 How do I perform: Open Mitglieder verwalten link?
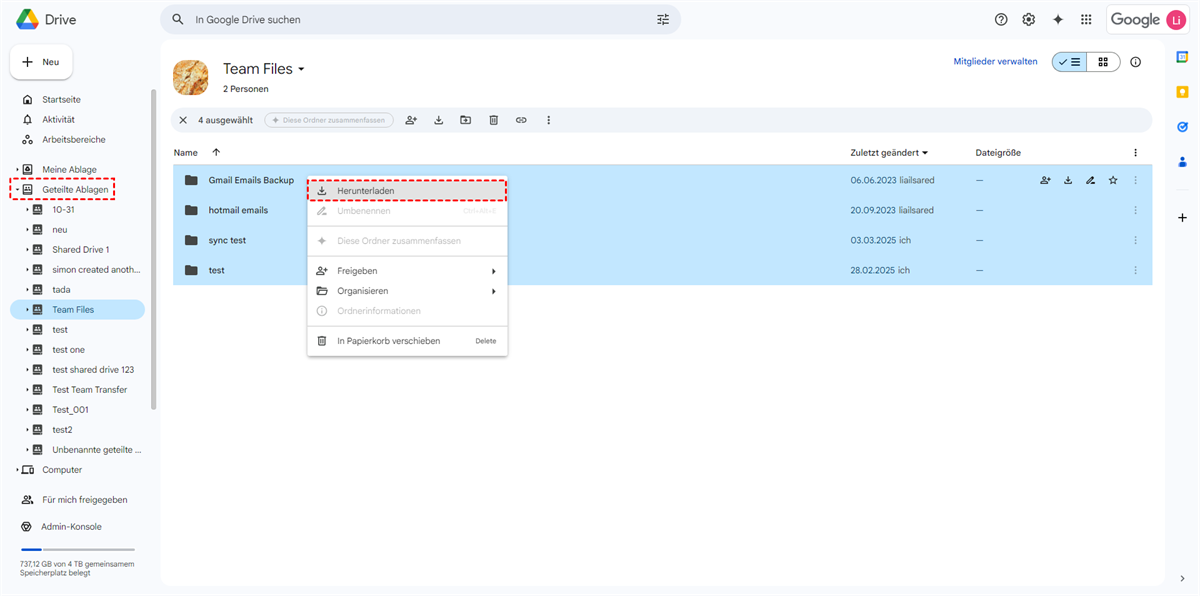995,62
